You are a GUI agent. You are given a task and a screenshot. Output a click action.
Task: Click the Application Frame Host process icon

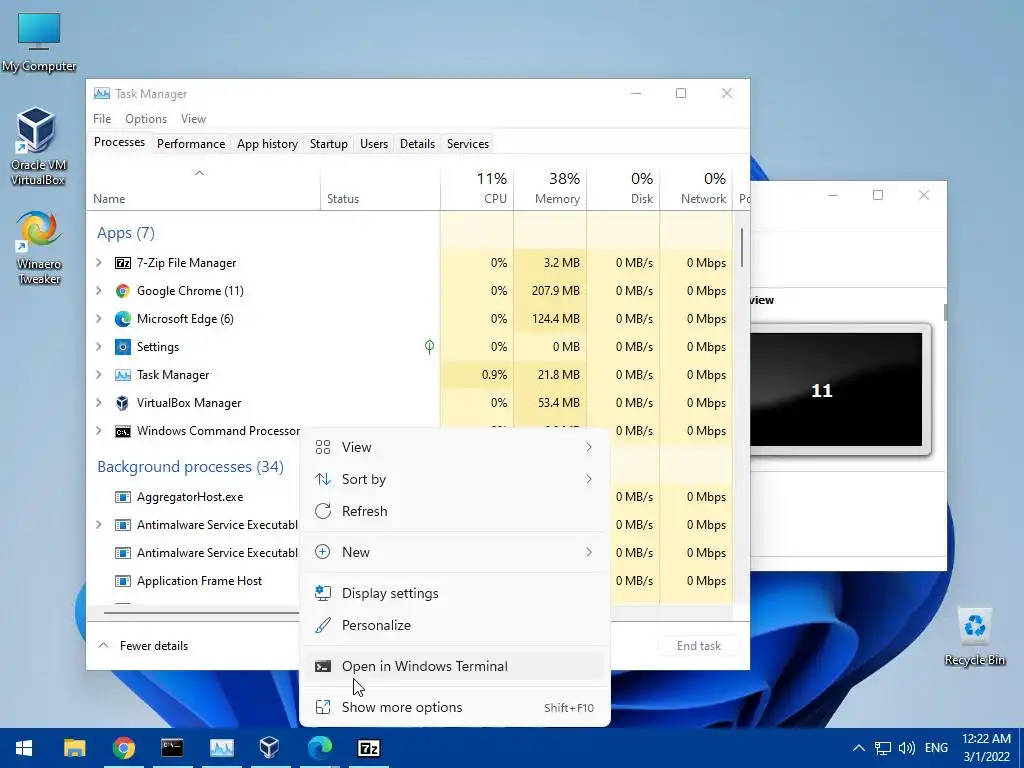pyautogui.click(x=123, y=581)
